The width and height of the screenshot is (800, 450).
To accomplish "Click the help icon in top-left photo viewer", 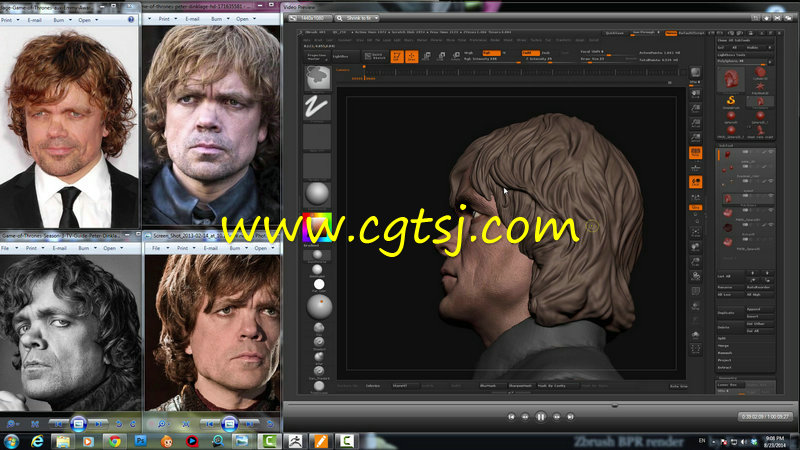I will click(131, 19).
